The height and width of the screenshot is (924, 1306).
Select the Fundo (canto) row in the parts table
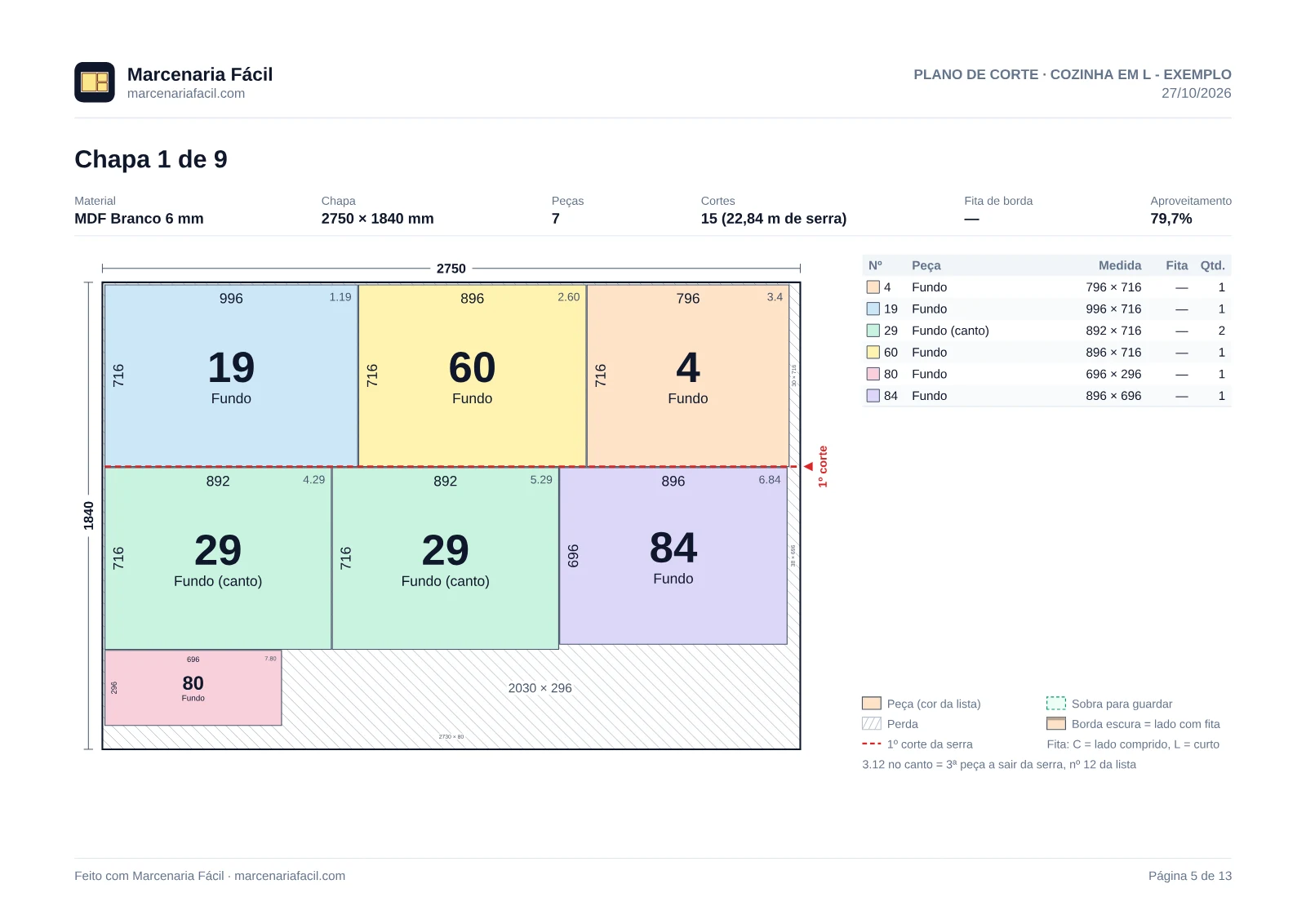1046,331
